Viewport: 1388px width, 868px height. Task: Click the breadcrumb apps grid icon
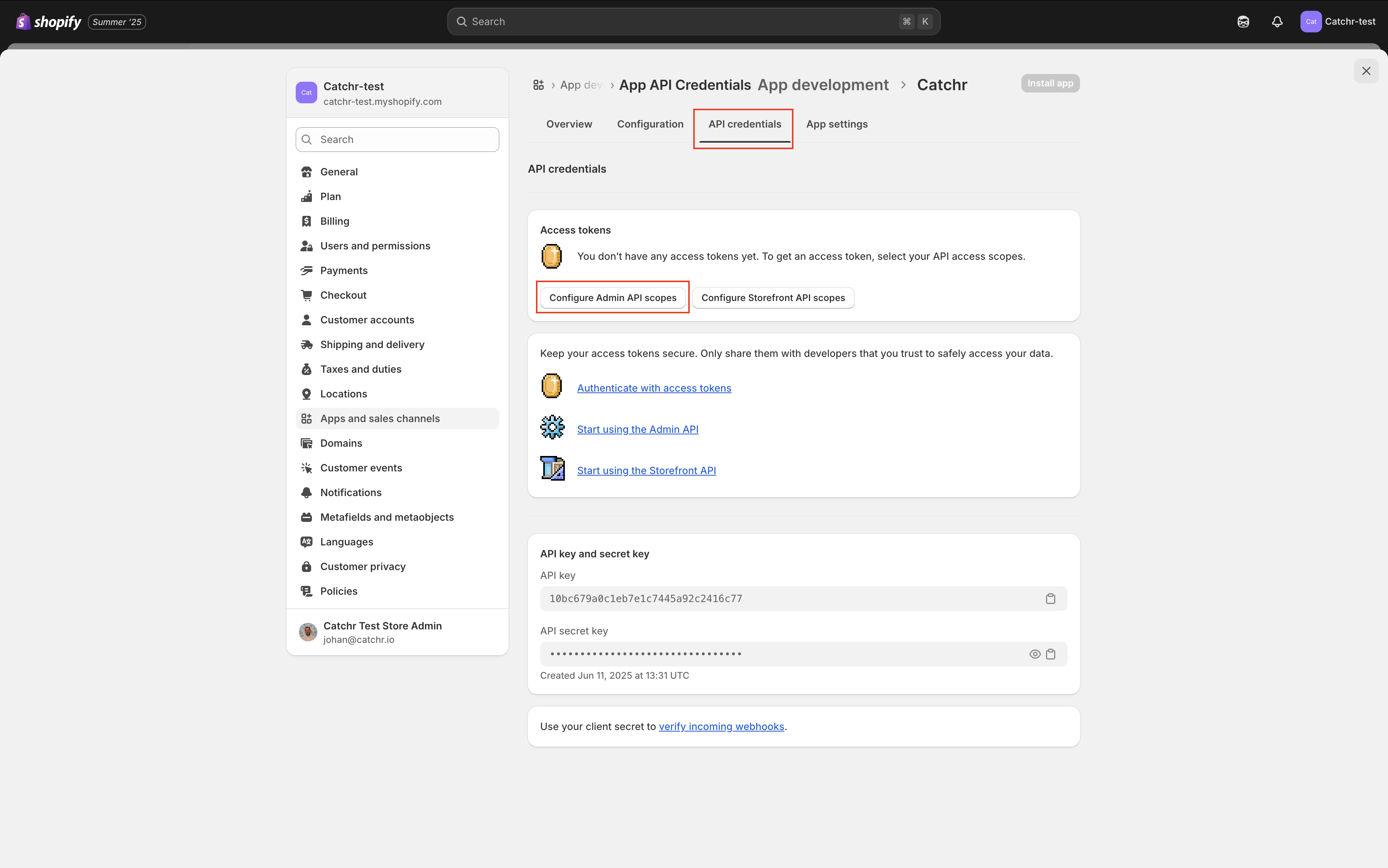point(538,85)
